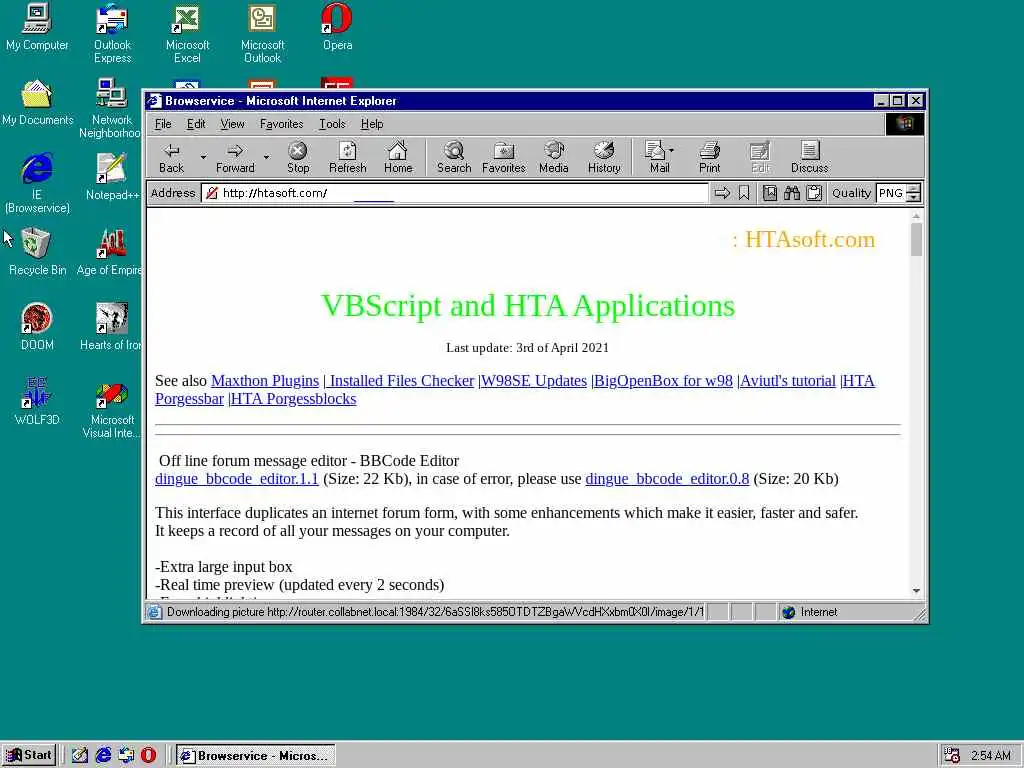
Task: Open the Favorites toolbar button
Action: pyautogui.click(x=504, y=157)
